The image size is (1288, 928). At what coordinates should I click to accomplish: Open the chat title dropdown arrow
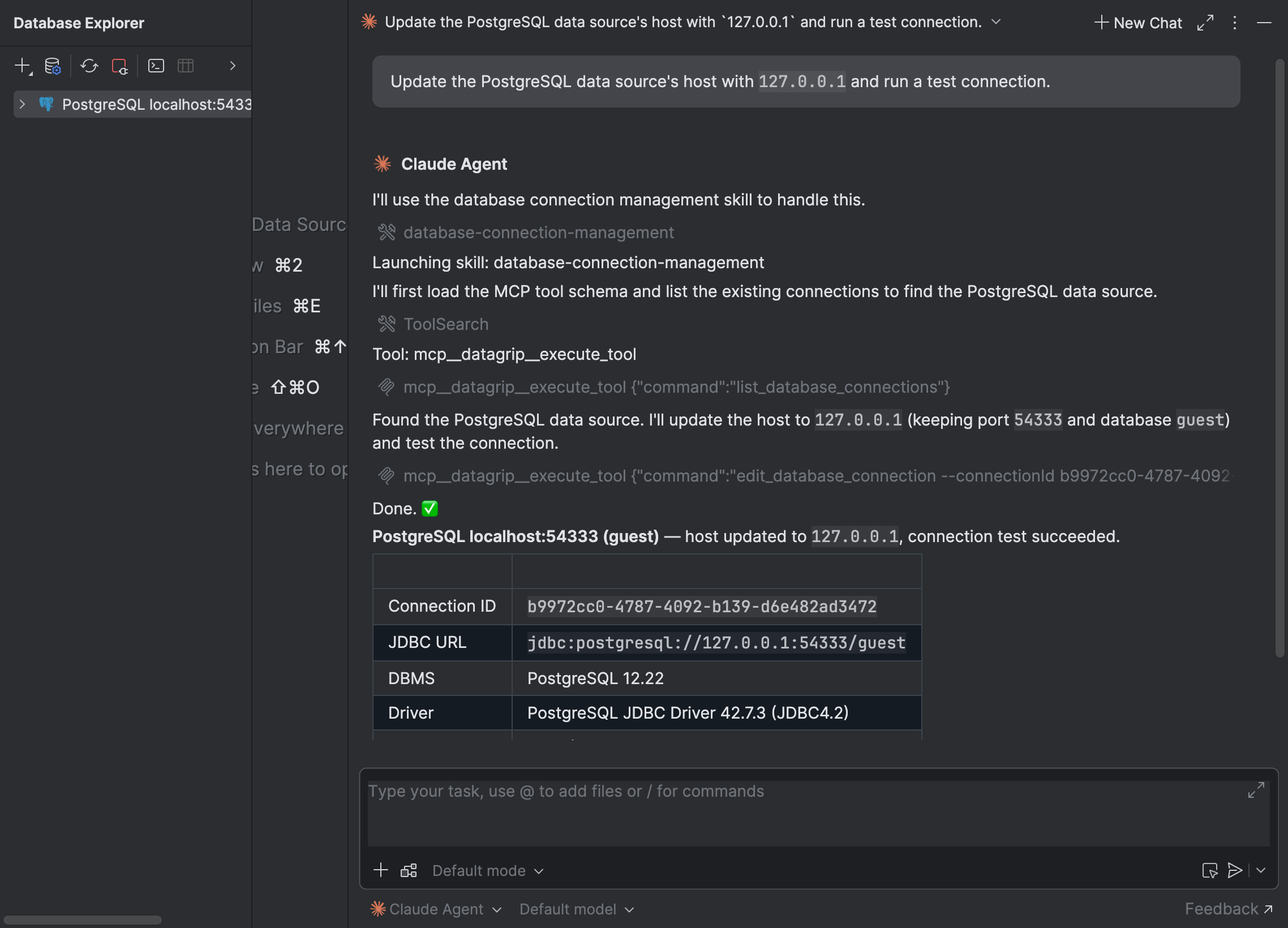click(x=996, y=22)
